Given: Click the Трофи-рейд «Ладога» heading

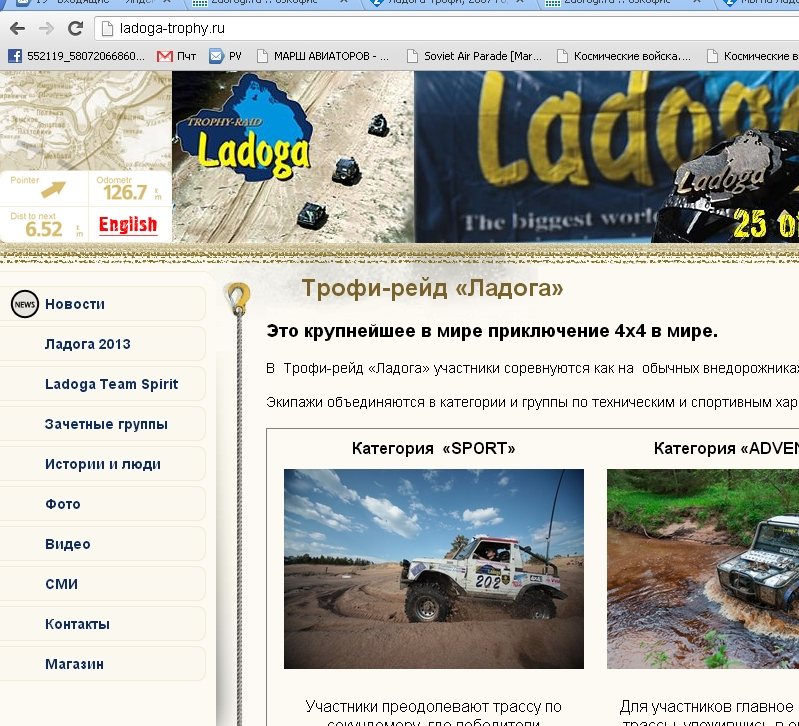Looking at the screenshot, I should (432, 288).
